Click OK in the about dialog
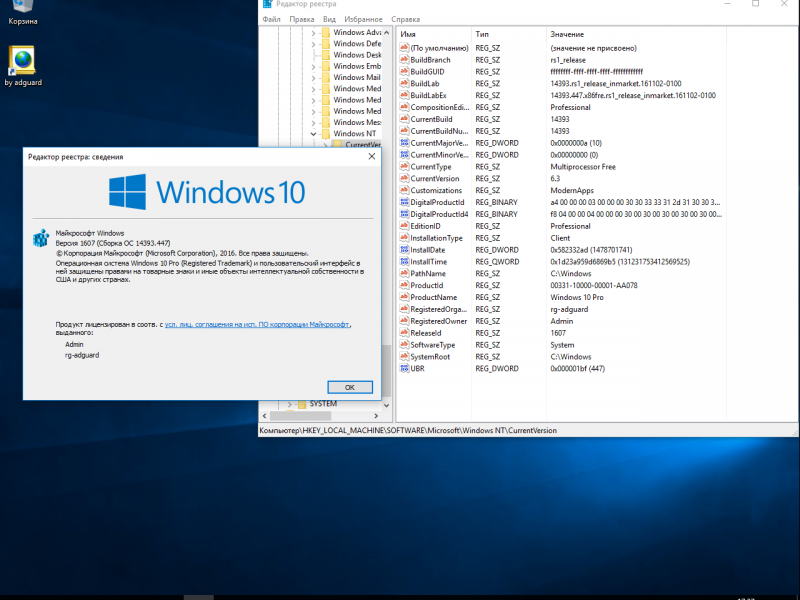Image resolution: width=800 pixels, height=600 pixels. [350, 387]
